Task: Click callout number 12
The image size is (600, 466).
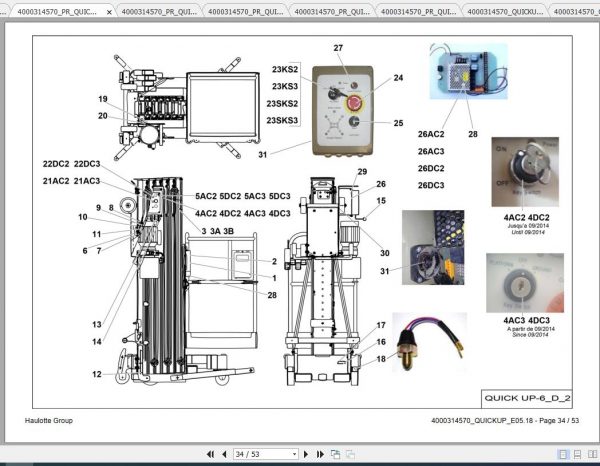Action: point(97,374)
